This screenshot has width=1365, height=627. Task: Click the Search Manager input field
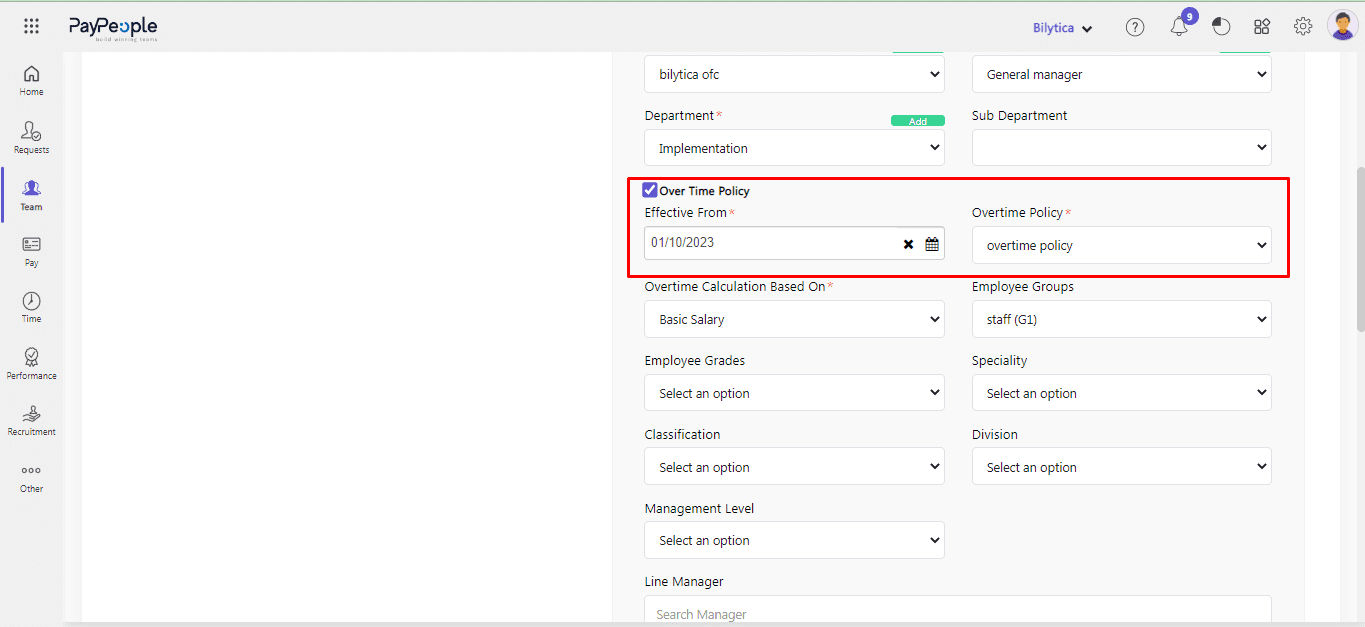tap(957, 613)
